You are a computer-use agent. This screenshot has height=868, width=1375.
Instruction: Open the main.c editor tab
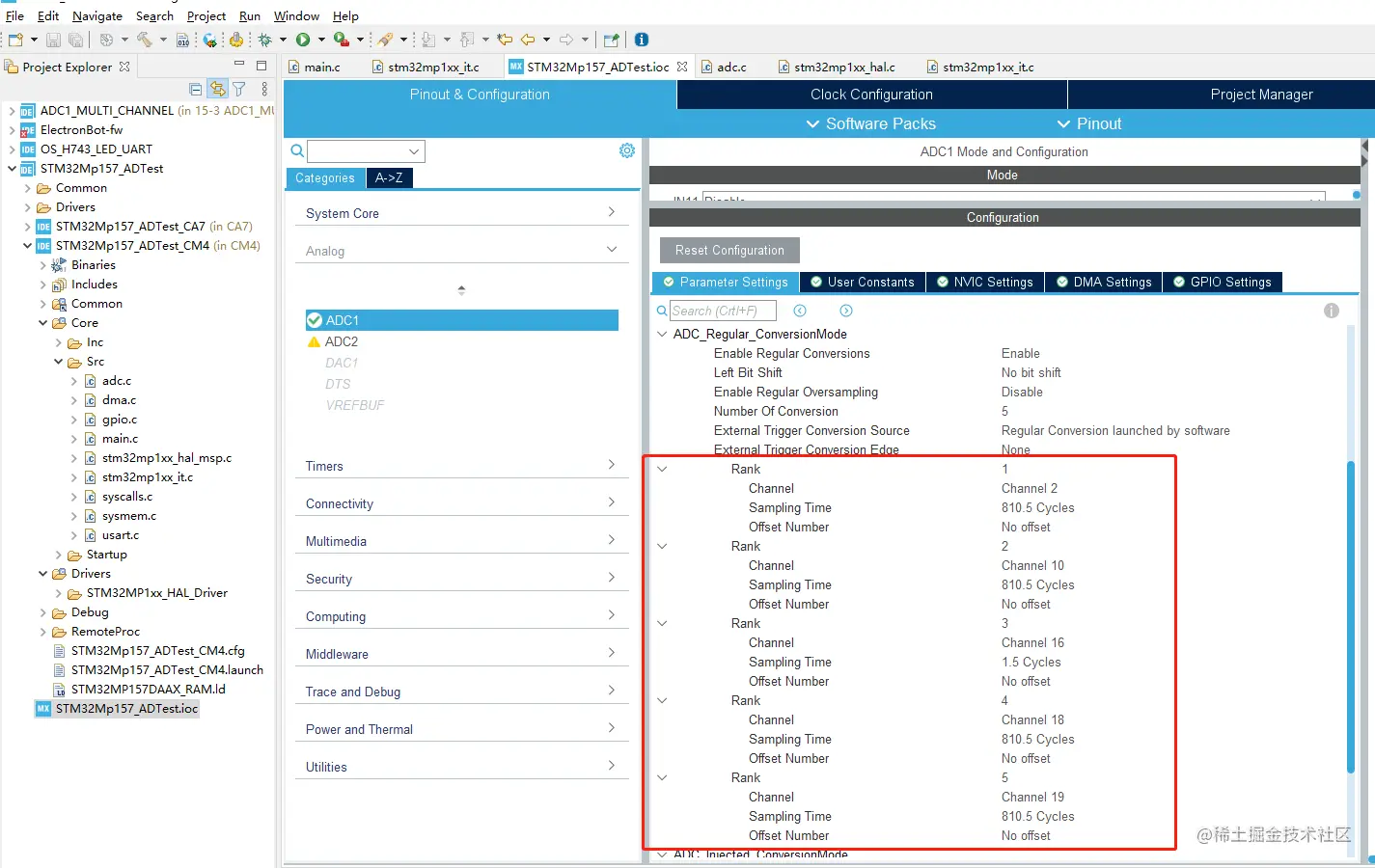click(315, 67)
